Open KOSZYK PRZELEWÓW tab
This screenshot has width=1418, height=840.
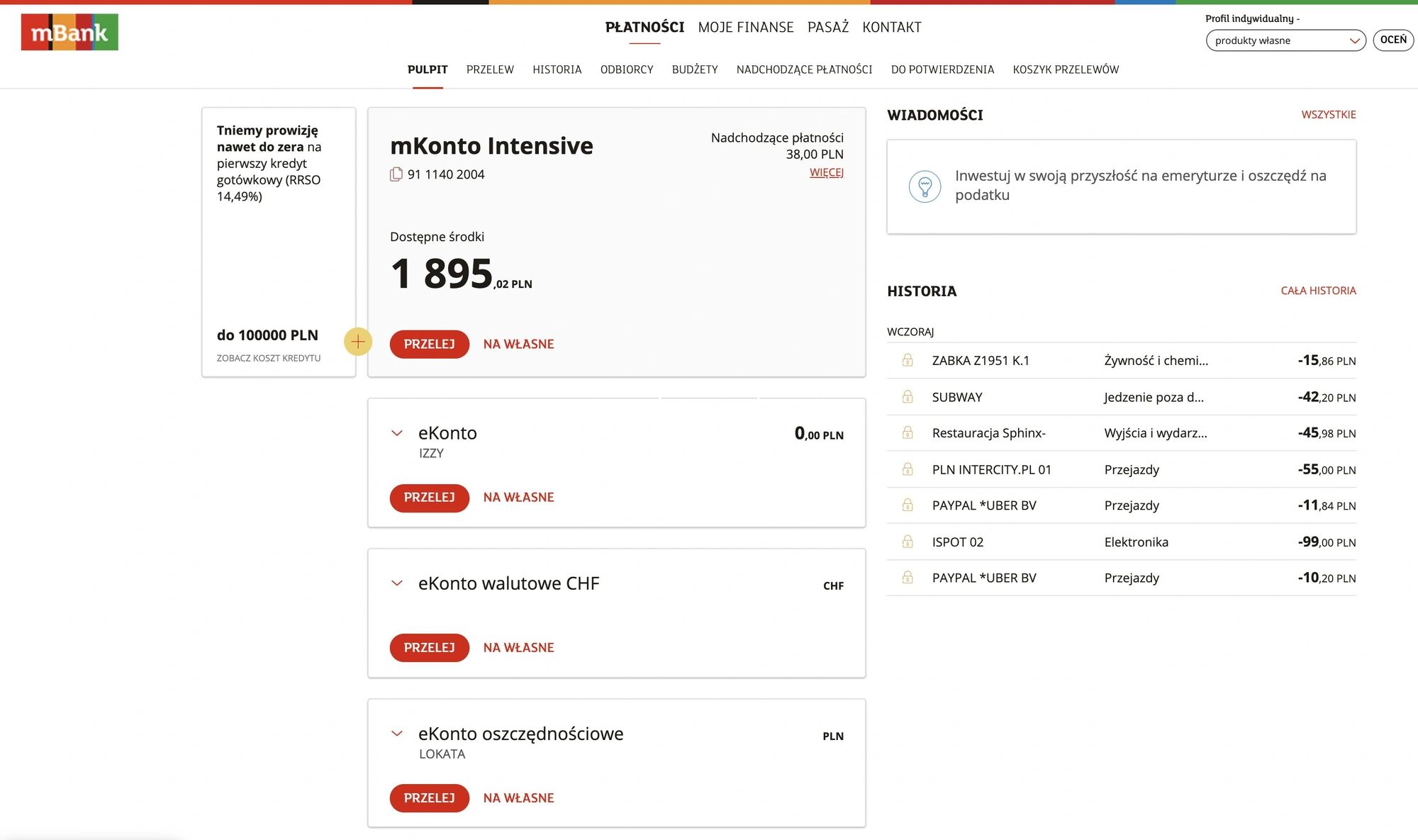1066,69
